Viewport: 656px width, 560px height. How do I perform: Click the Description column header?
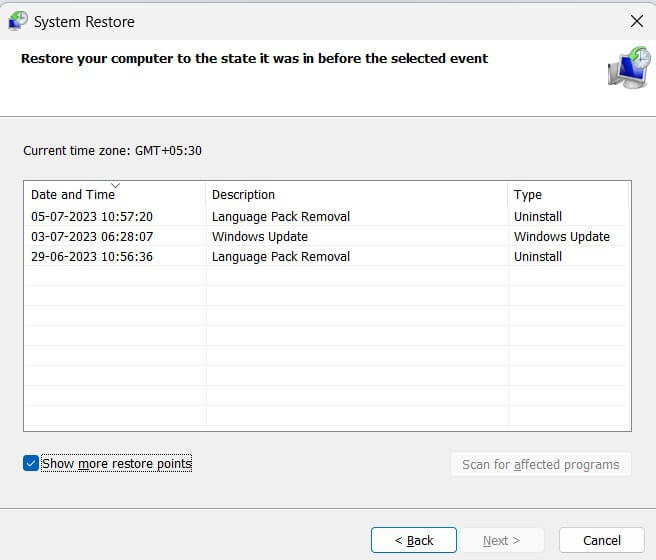point(357,194)
